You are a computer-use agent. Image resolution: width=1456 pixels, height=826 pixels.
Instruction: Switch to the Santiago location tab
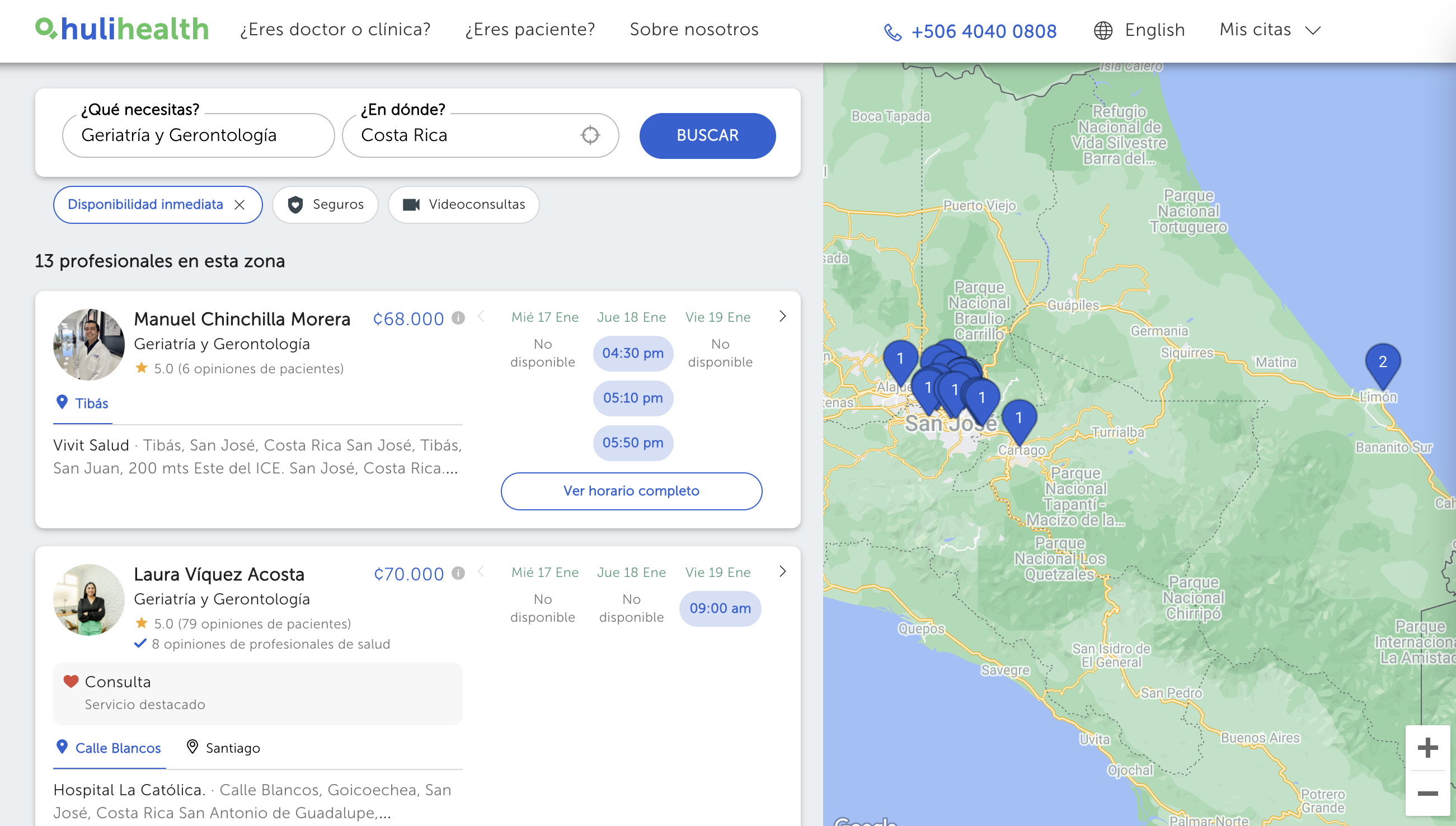click(x=223, y=748)
